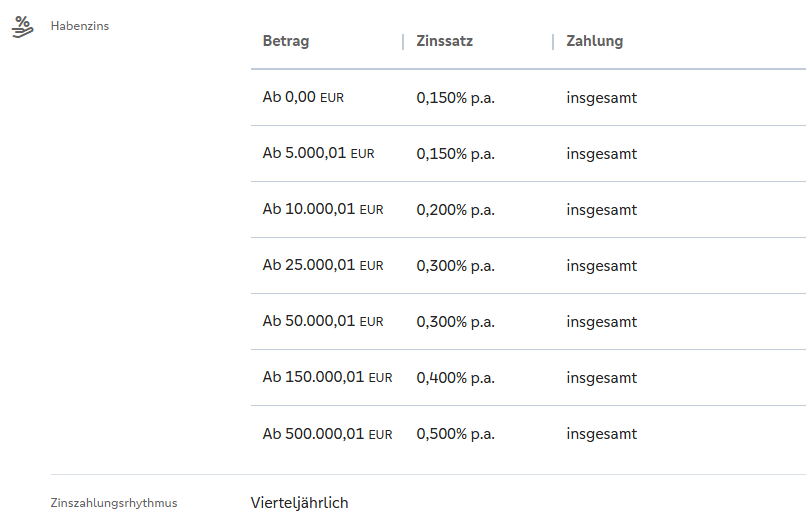Viewport: 806px width, 522px height.
Task: Select the Ab 25.000,01 EUR amount cell
Action: click(323, 266)
